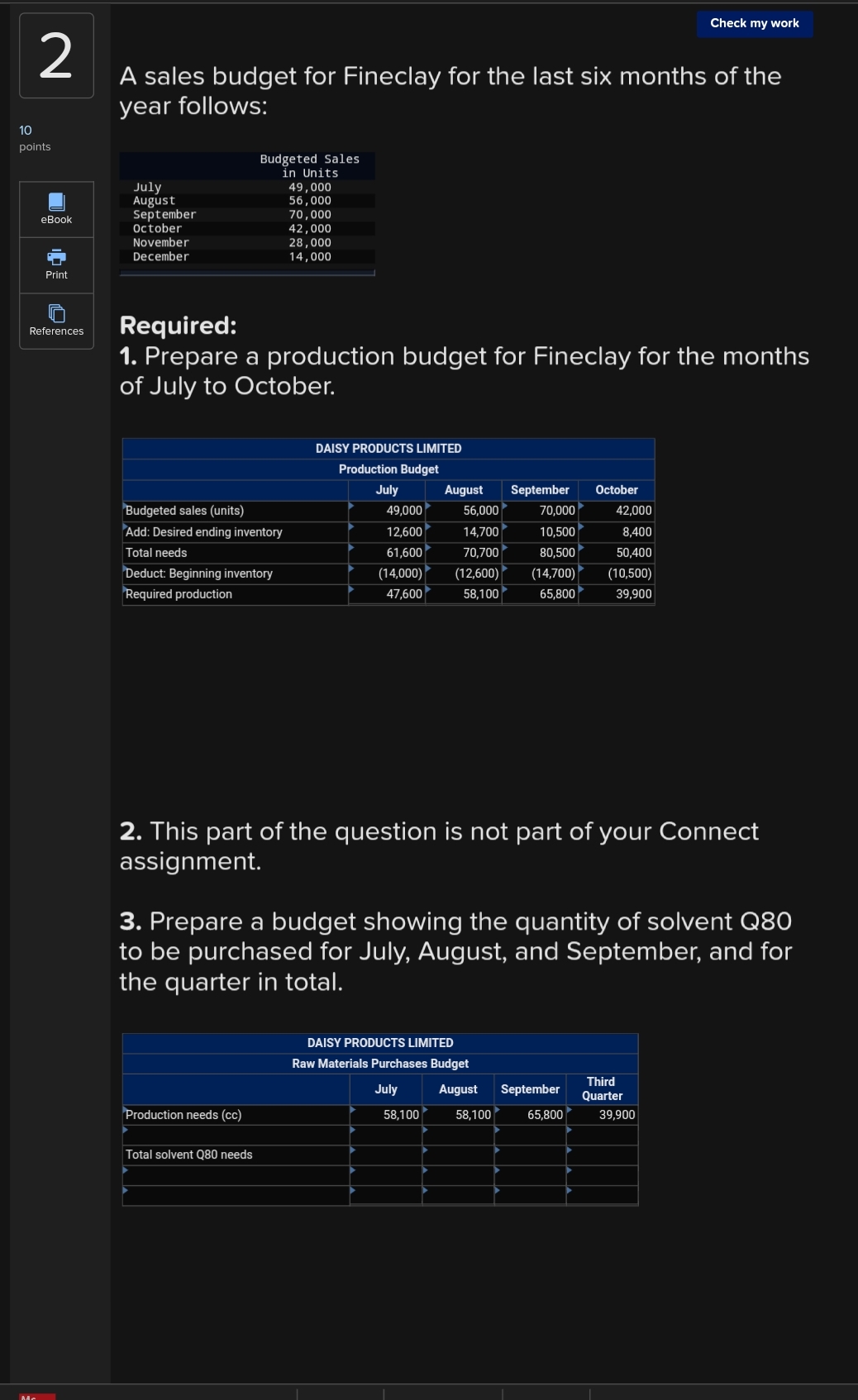
Task: Click December 14,000 in sales table
Action: click(x=310, y=257)
